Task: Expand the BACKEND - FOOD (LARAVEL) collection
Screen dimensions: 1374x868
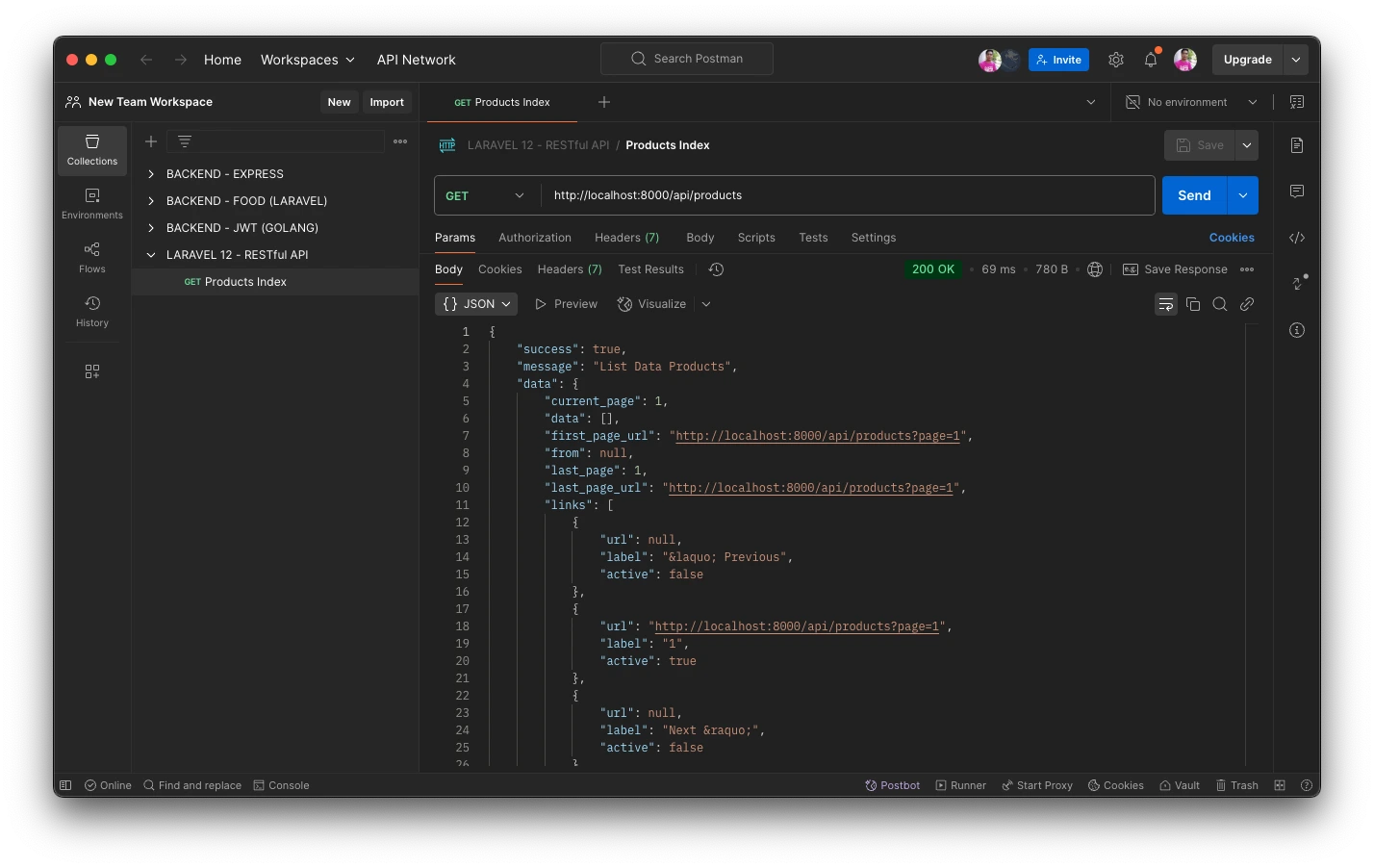Action: click(151, 201)
